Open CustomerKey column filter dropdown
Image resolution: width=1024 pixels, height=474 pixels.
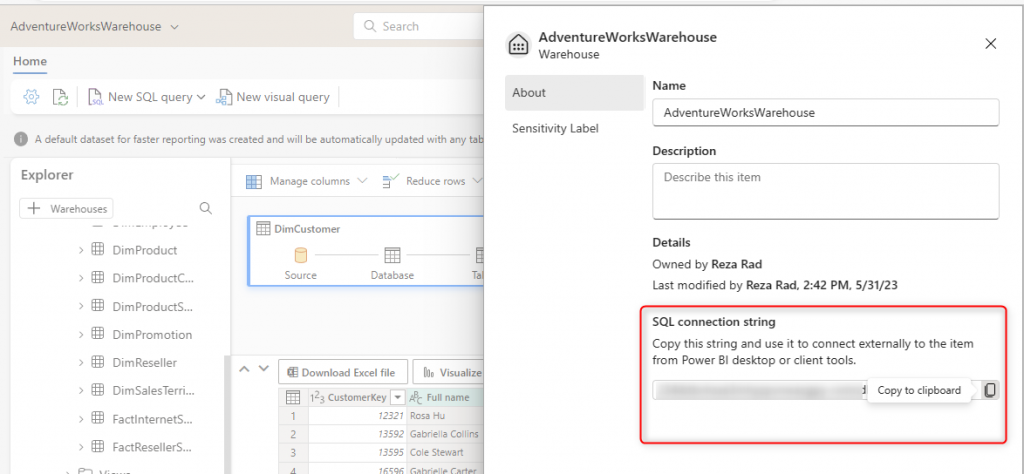tap(397, 397)
